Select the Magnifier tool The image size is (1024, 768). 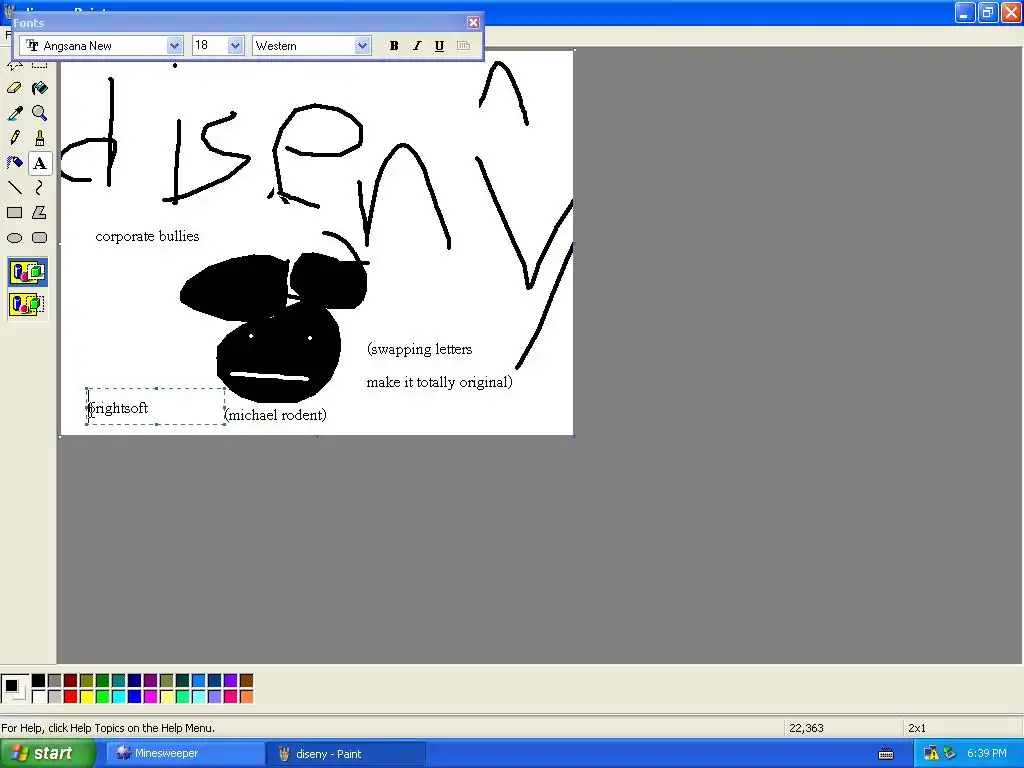tap(40, 113)
